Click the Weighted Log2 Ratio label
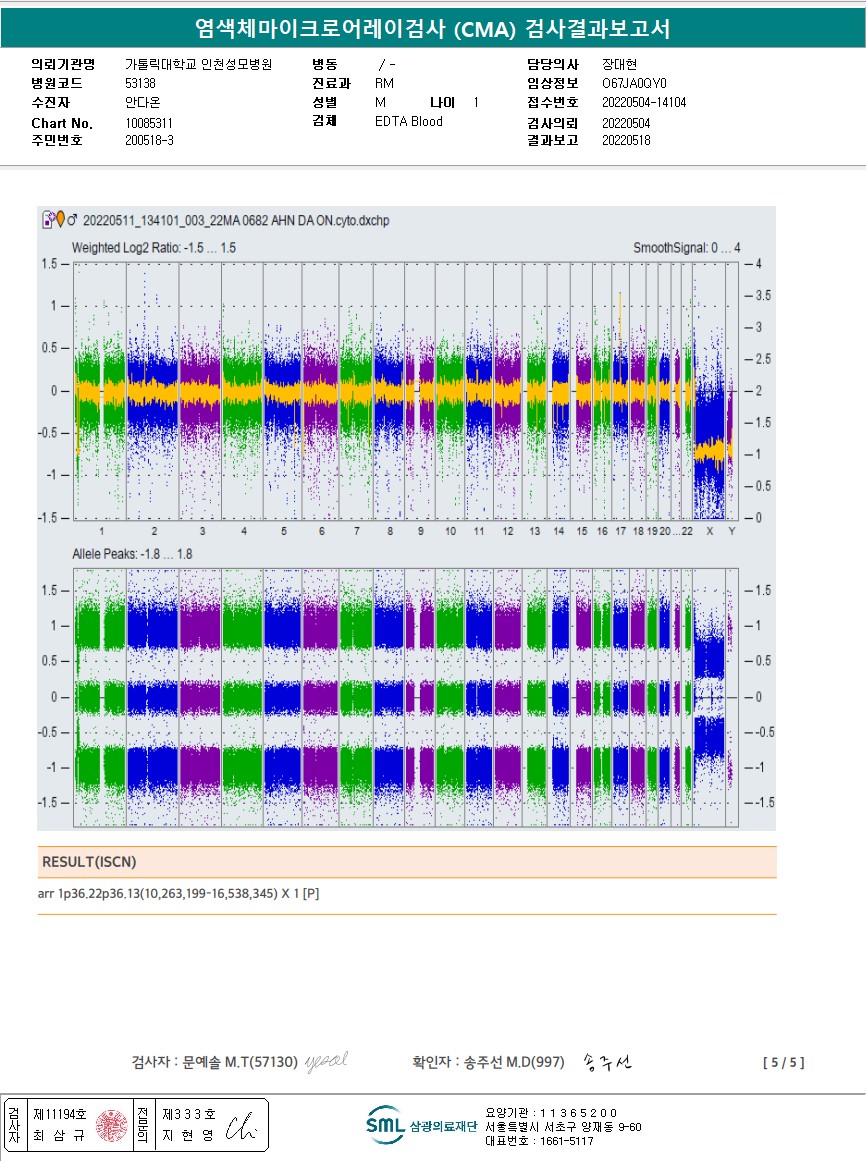This screenshot has width=866, height=1162. [154, 247]
